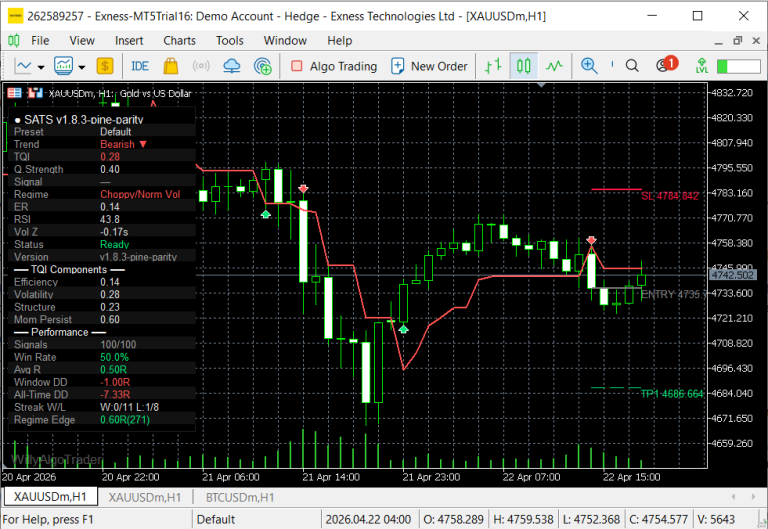Click the status bar date 2026.04.22 04:00
This screenshot has height=529, width=768.
(x=368, y=519)
